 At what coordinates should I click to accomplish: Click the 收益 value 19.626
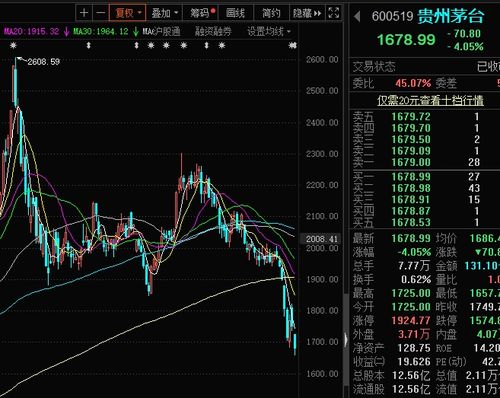[414, 361]
